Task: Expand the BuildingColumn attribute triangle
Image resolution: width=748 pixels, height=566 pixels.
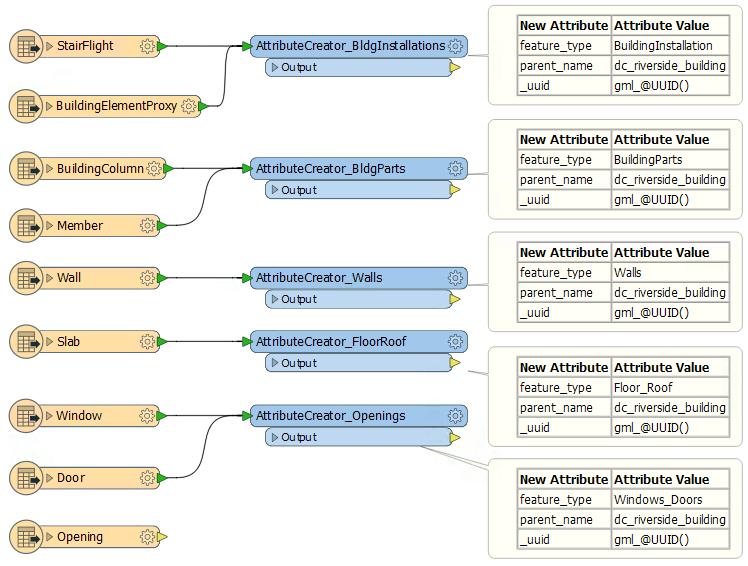Action: pyautogui.click(x=49, y=168)
